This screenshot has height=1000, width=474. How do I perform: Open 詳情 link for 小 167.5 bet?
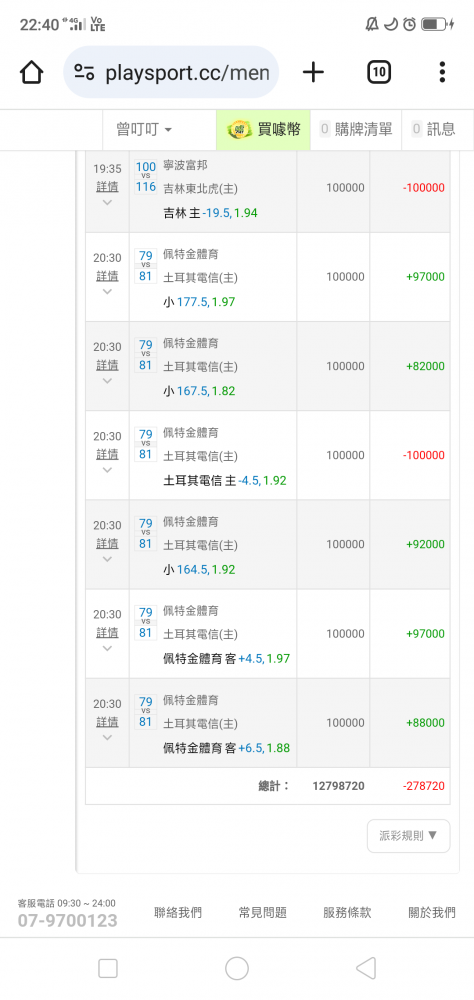107,365
